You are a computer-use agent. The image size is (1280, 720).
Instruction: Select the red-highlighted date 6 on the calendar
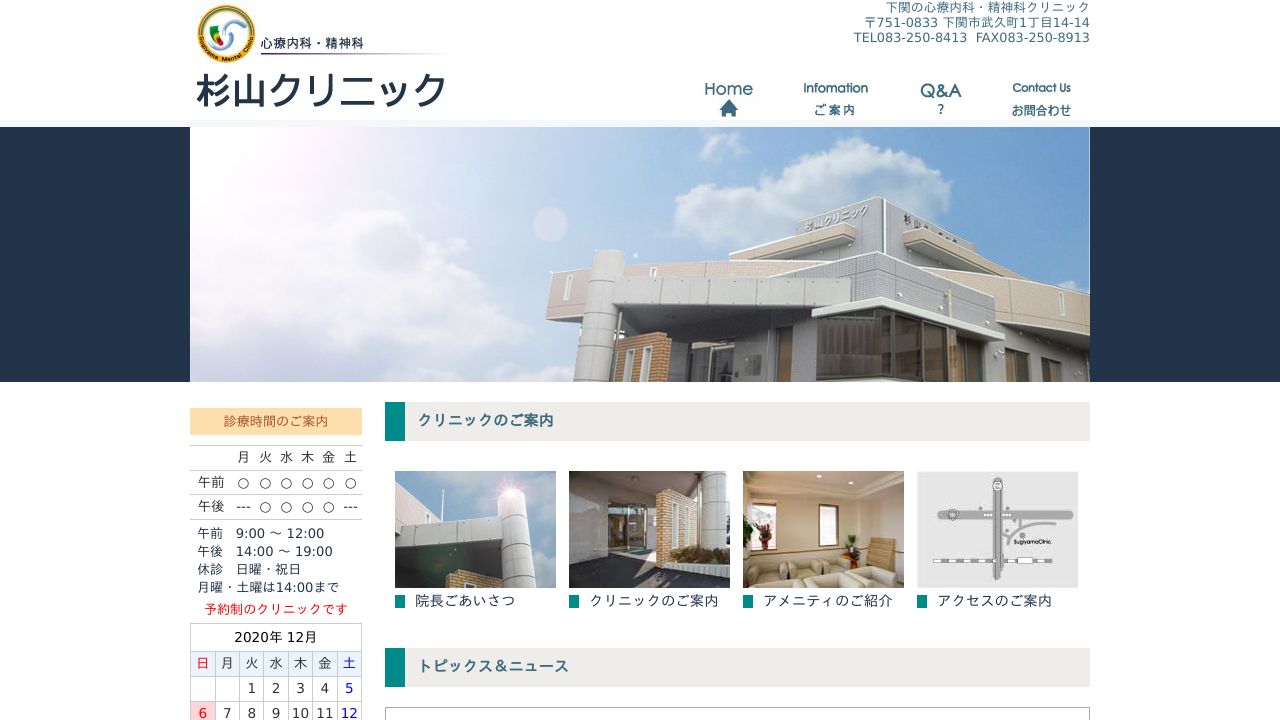(202, 712)
